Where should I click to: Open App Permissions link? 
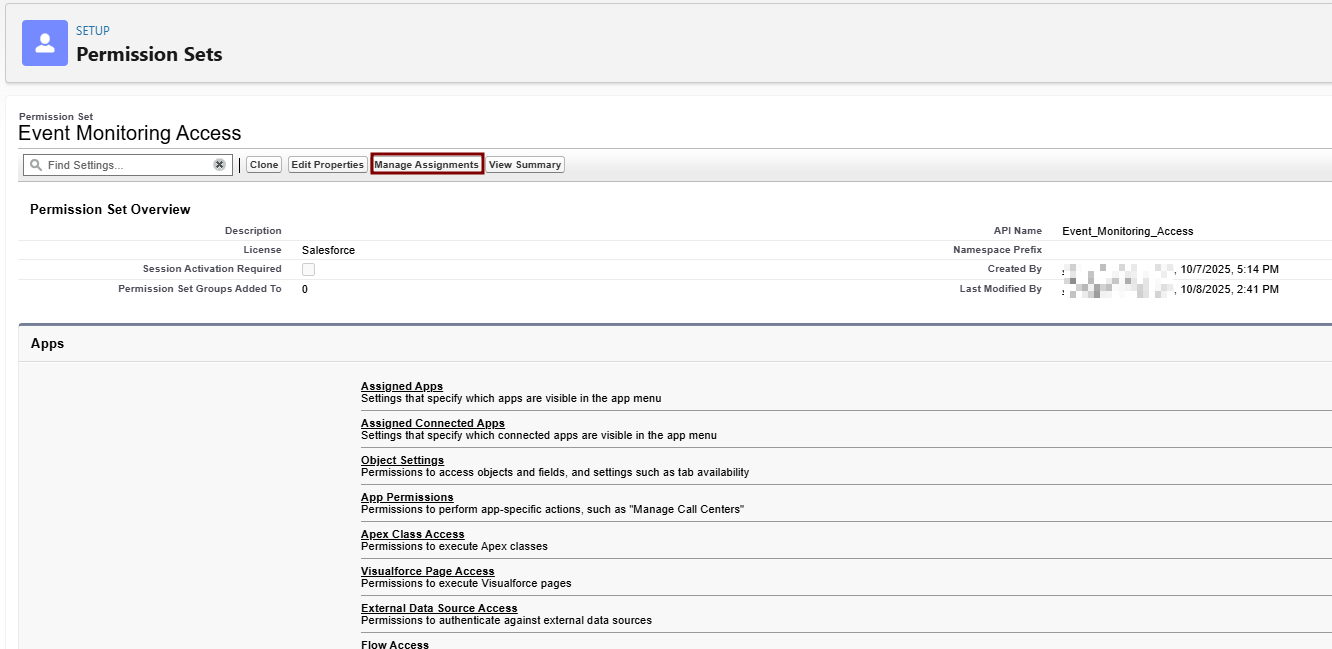coord(407,497)
